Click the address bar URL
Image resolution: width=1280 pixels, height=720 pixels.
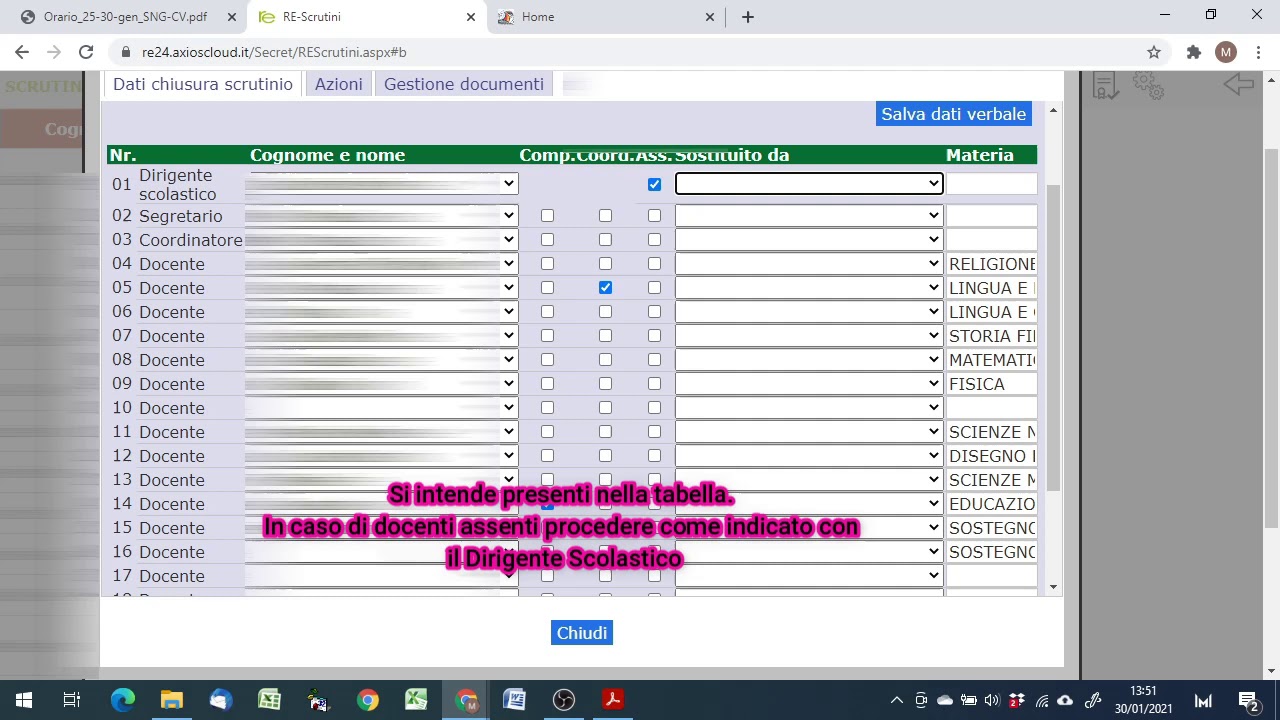point(274,52)
